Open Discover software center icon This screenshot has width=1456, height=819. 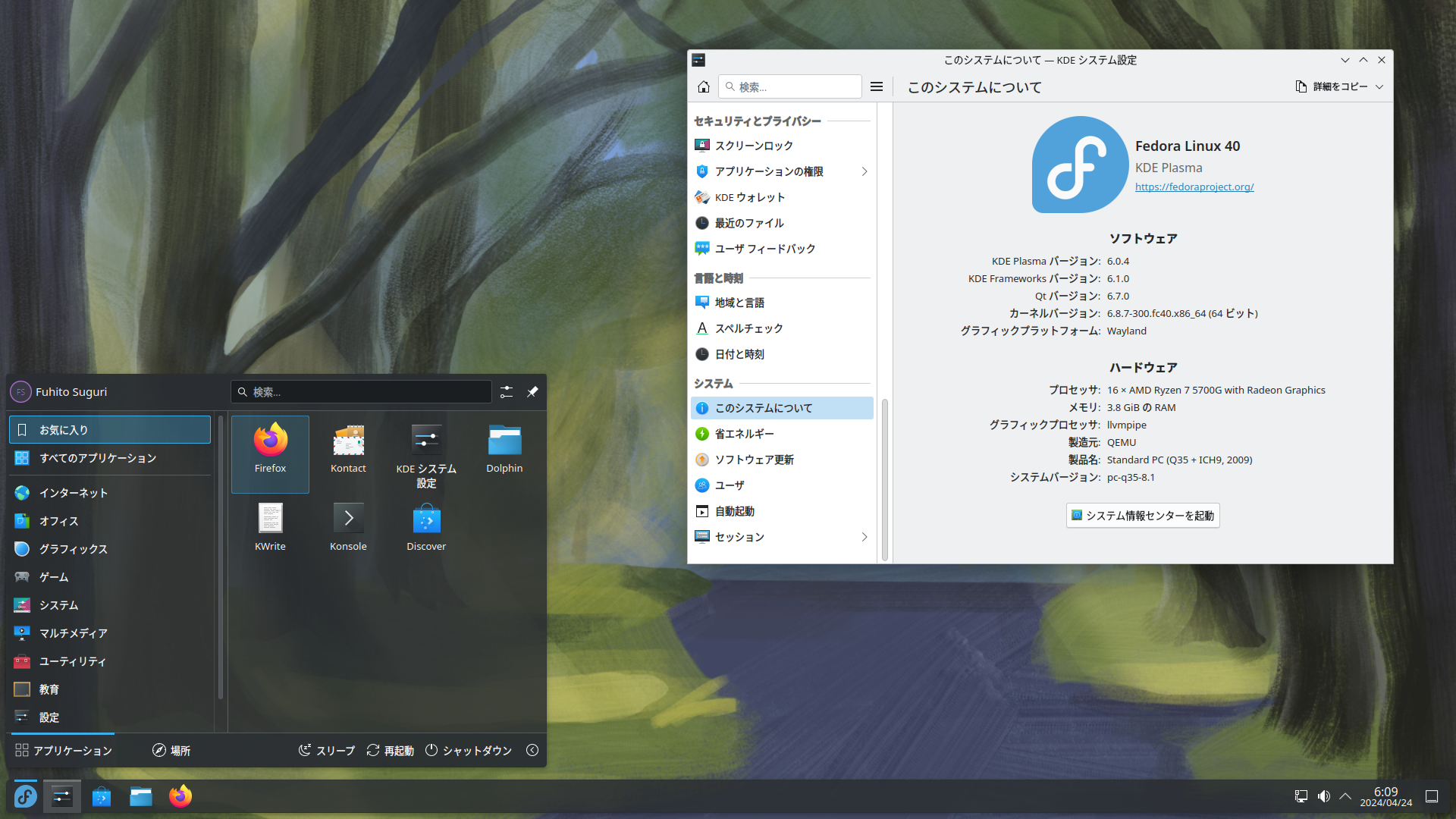pyautogui.click(x=426, y=519)
